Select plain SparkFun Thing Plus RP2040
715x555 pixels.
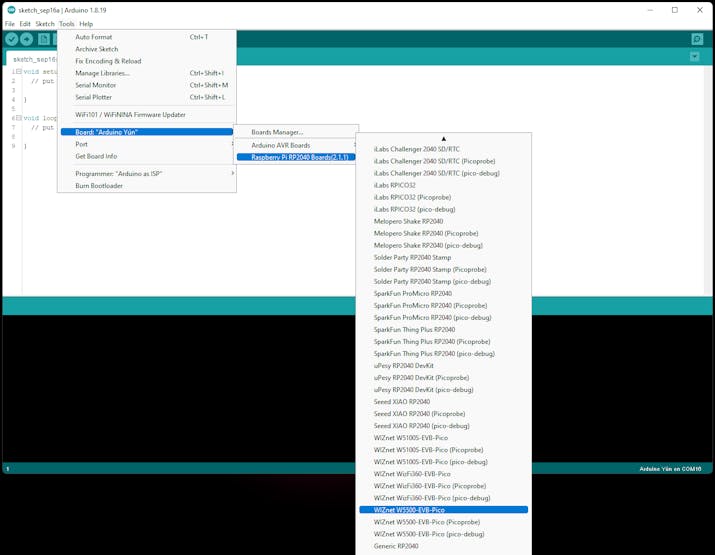(x=443, y=330)
